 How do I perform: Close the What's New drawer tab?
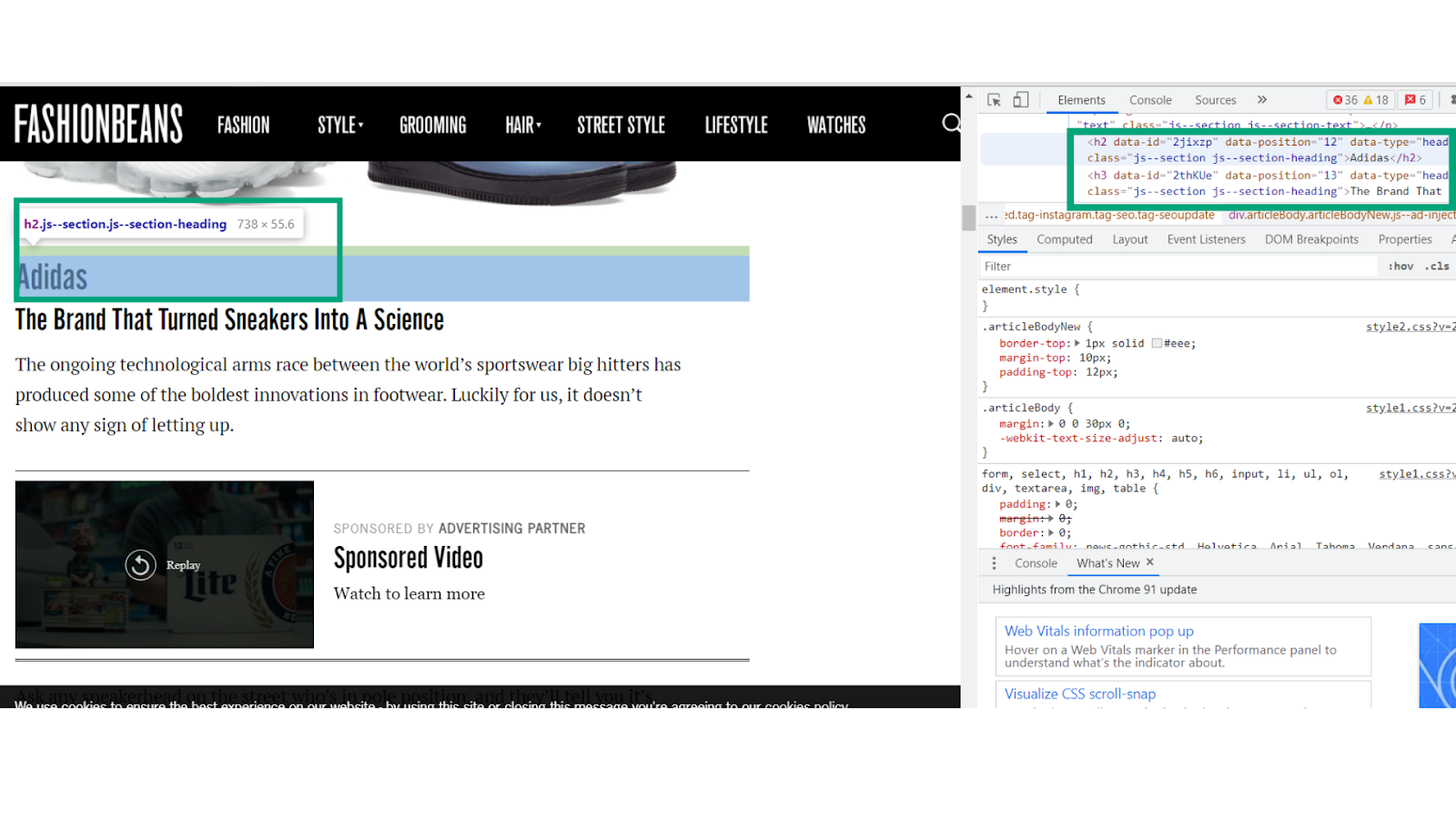point(1150,562)
